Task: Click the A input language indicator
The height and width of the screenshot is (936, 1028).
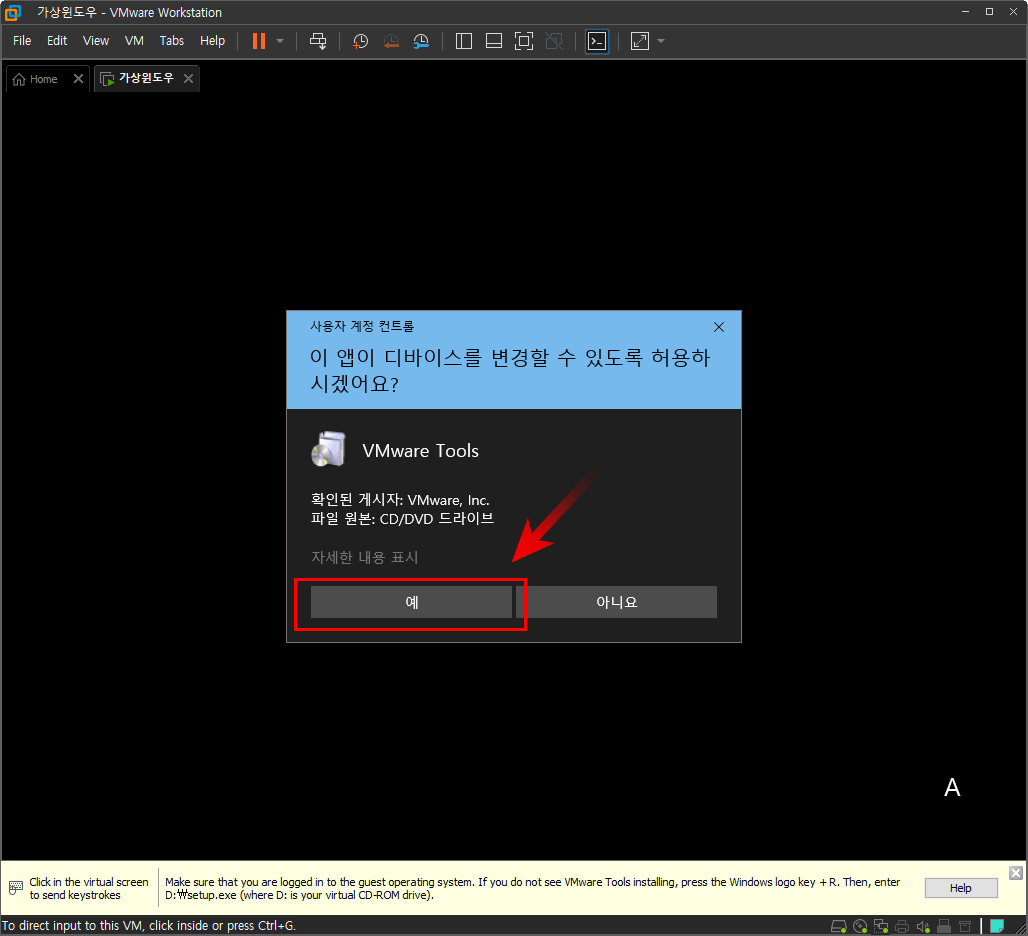Action: coord(952,787)
